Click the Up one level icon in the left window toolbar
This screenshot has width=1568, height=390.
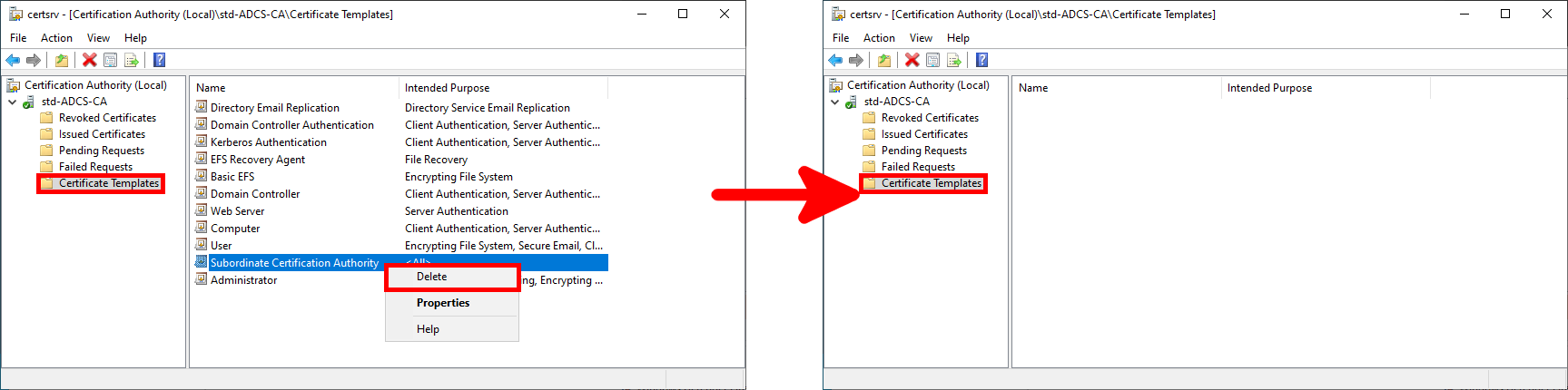[61, 60]
